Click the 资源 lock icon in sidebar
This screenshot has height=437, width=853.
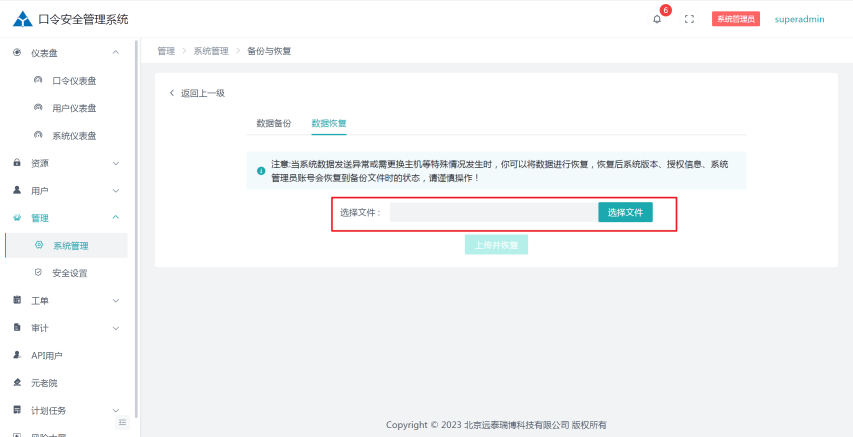coord(17,163)
